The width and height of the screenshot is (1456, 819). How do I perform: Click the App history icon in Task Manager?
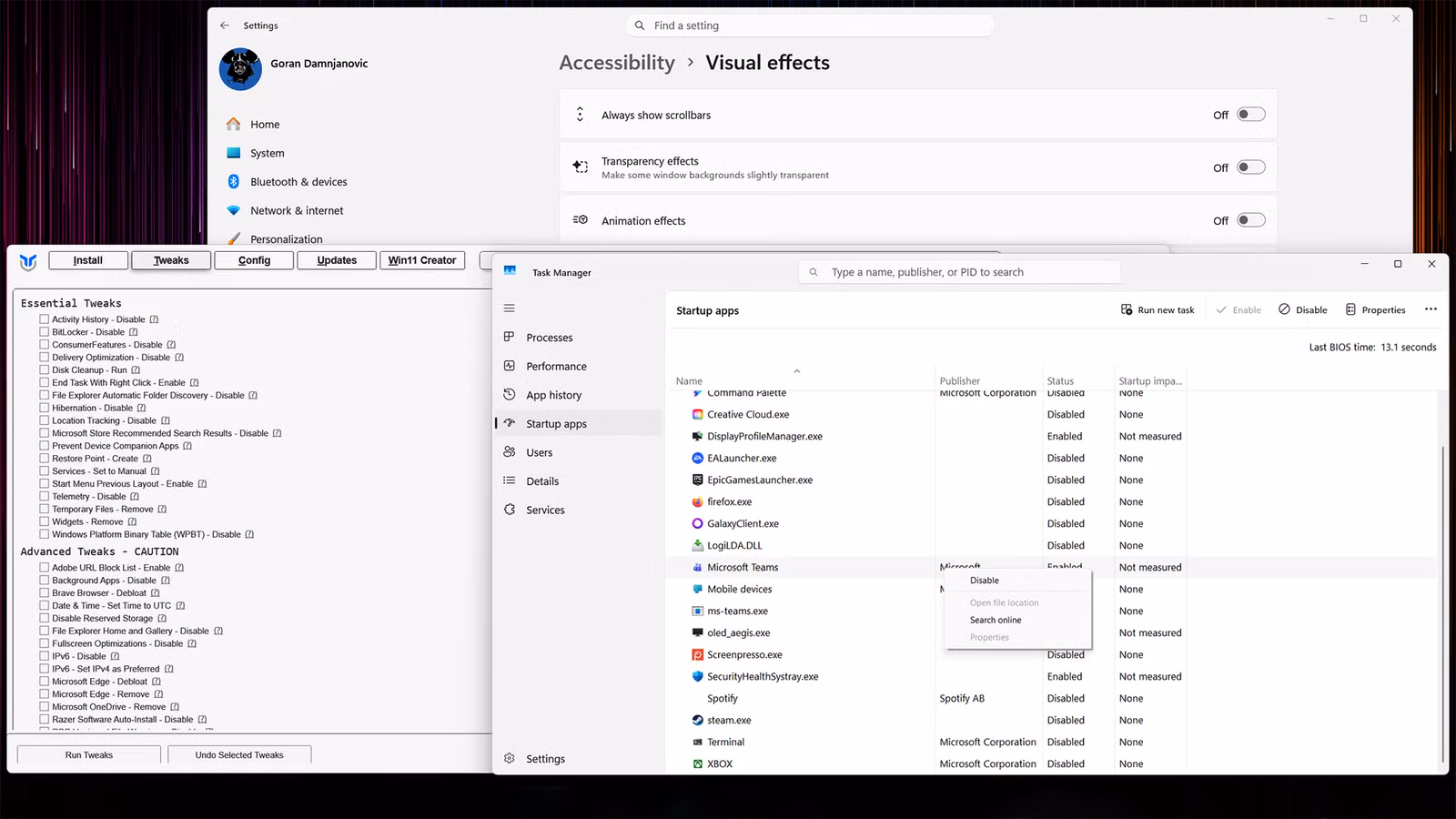click(510, 395)
